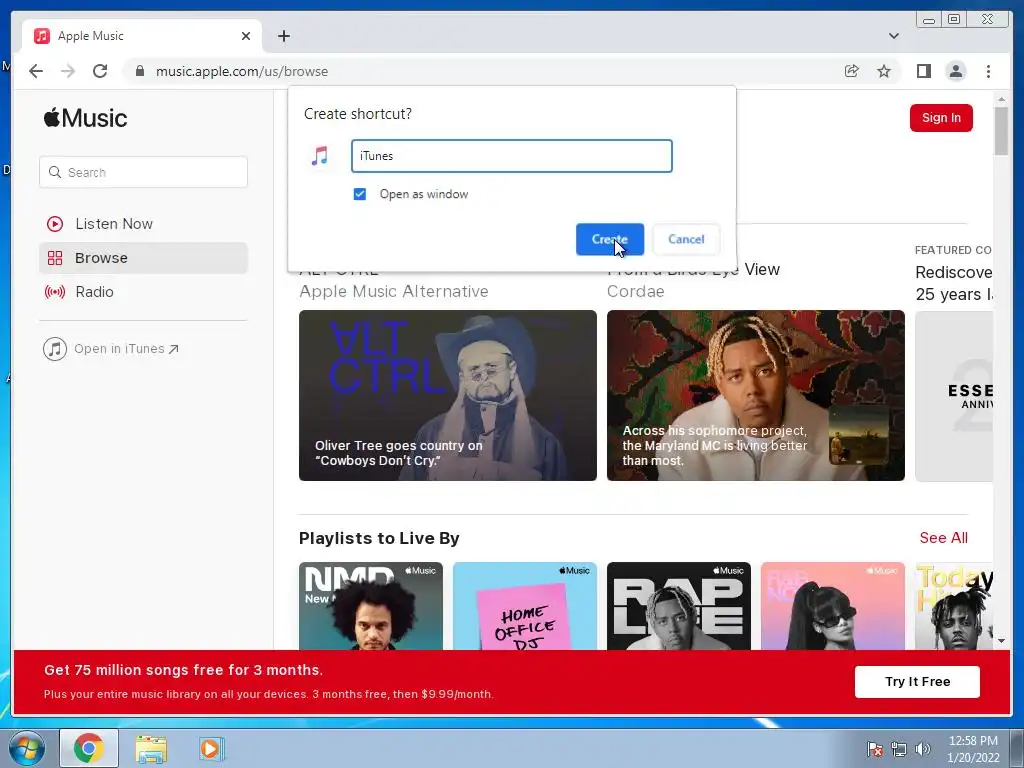The height and width of the screenshot is (768, 1024).
Task: Select the Apple Music browser tab
Action: point(142,36)
